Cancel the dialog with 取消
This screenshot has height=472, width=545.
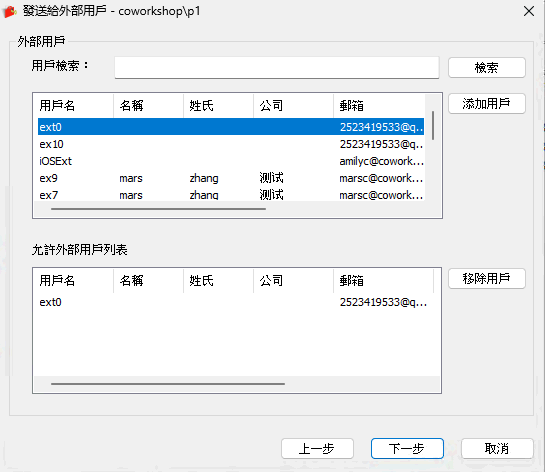tap(497, 448)
